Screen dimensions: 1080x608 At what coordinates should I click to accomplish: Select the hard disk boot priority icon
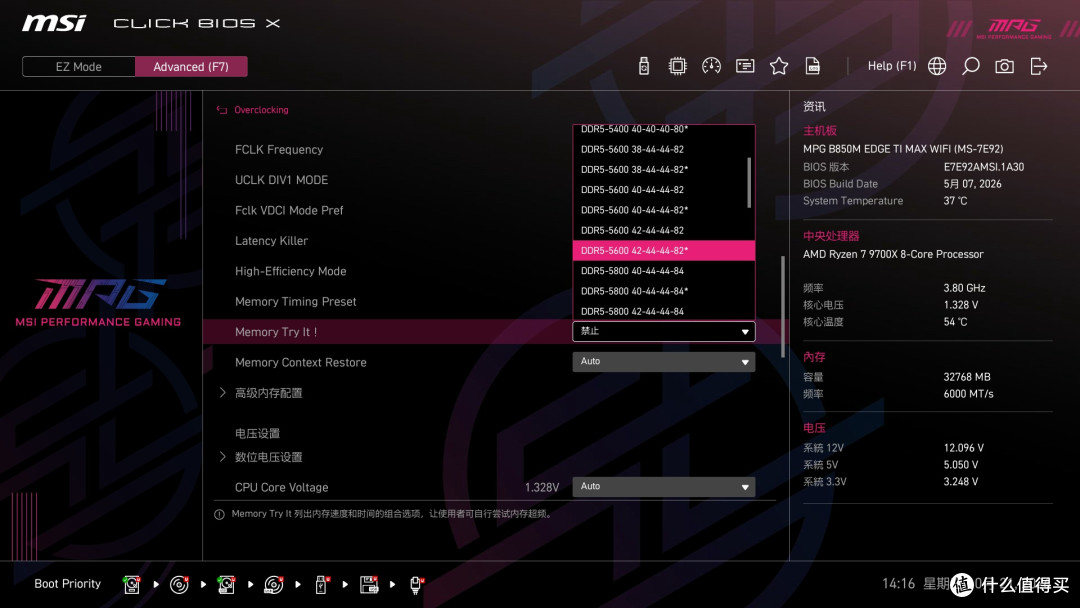132,585
